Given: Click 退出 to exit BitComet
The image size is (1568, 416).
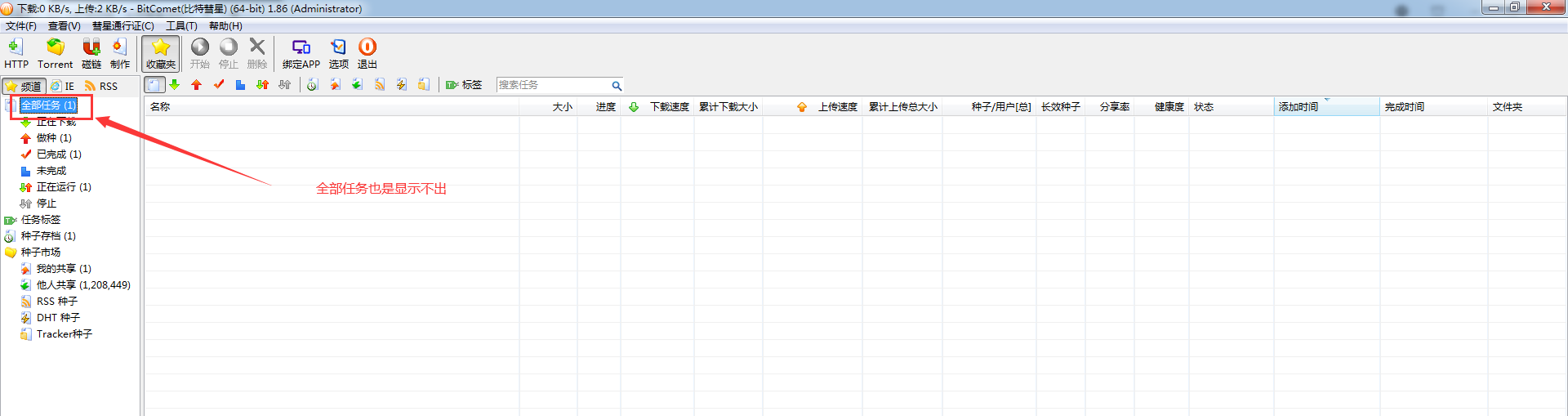Looking at the screenshot, I should tap(367, 53).
